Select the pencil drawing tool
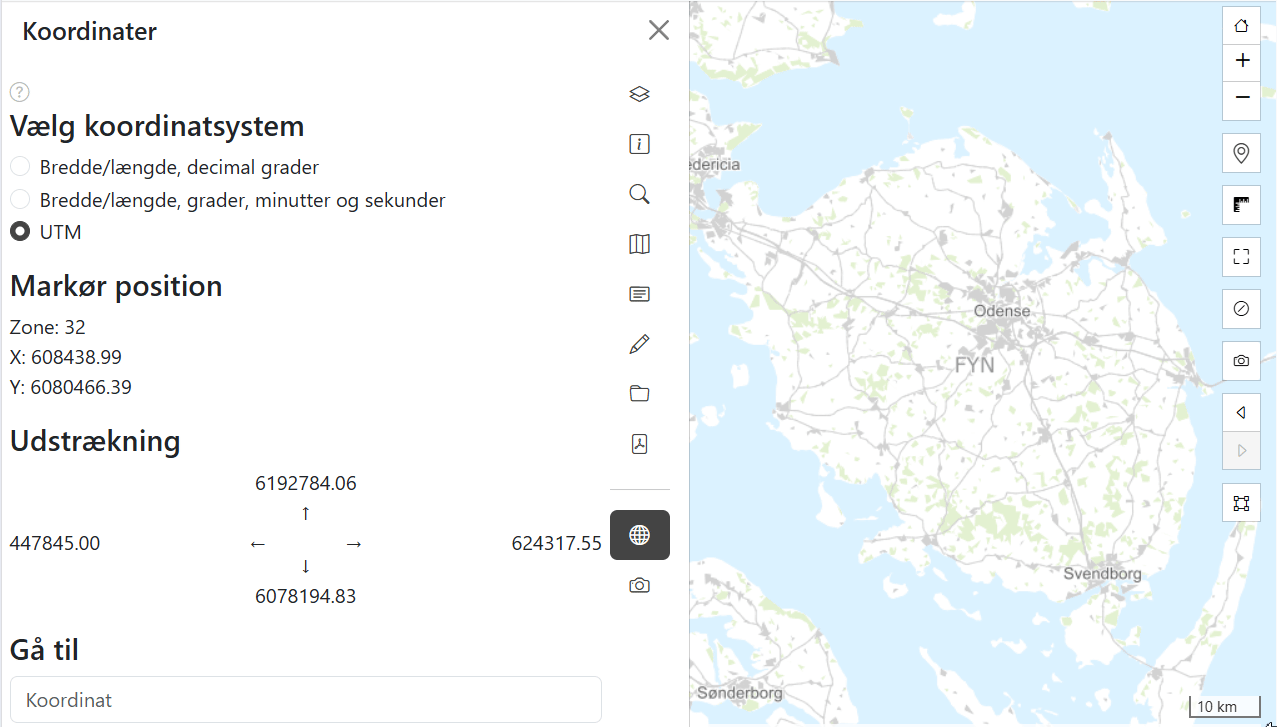 click(x=640, y=344)
